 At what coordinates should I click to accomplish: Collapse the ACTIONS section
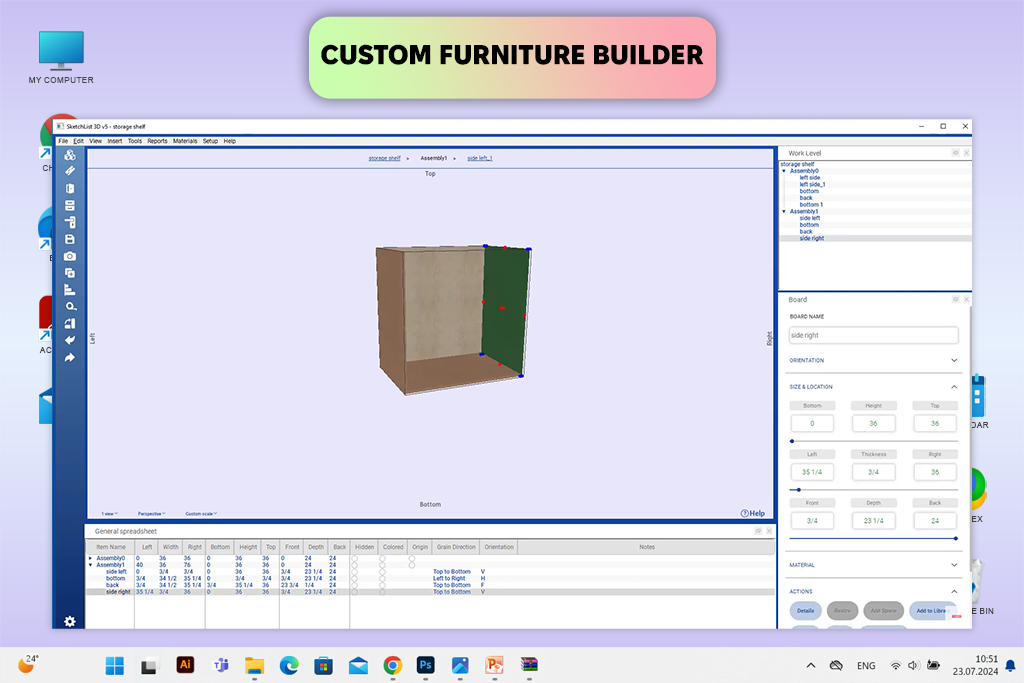(x=954, y=591)
